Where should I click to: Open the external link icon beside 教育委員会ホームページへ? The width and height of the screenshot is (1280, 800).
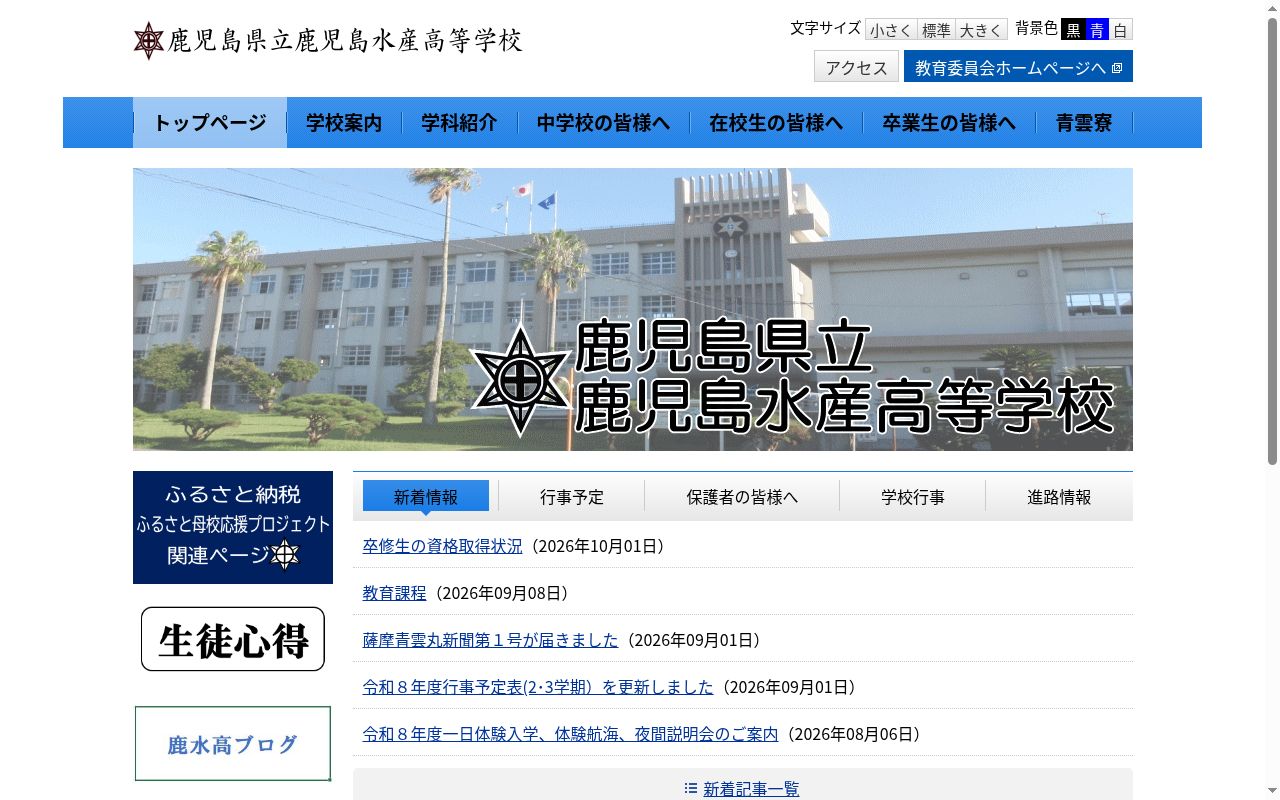(x=1117, y=68)
